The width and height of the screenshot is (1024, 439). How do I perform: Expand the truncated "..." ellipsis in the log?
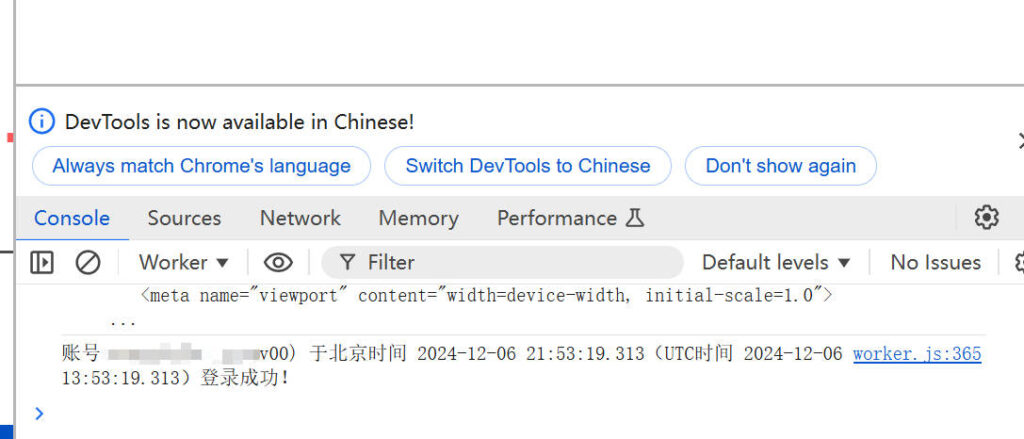click(x=123, y=322)
